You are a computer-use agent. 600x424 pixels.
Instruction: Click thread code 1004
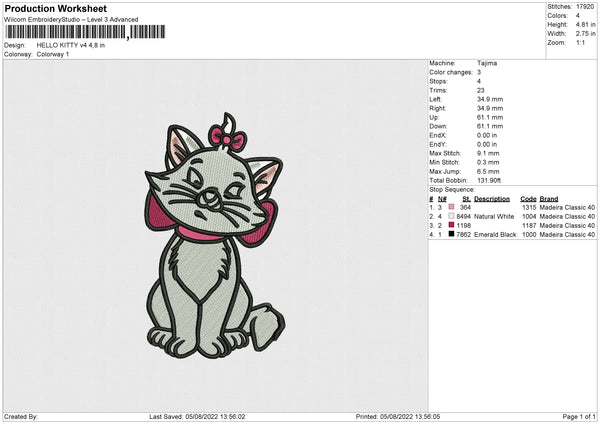pyautogui.click(x=529, y=217)
